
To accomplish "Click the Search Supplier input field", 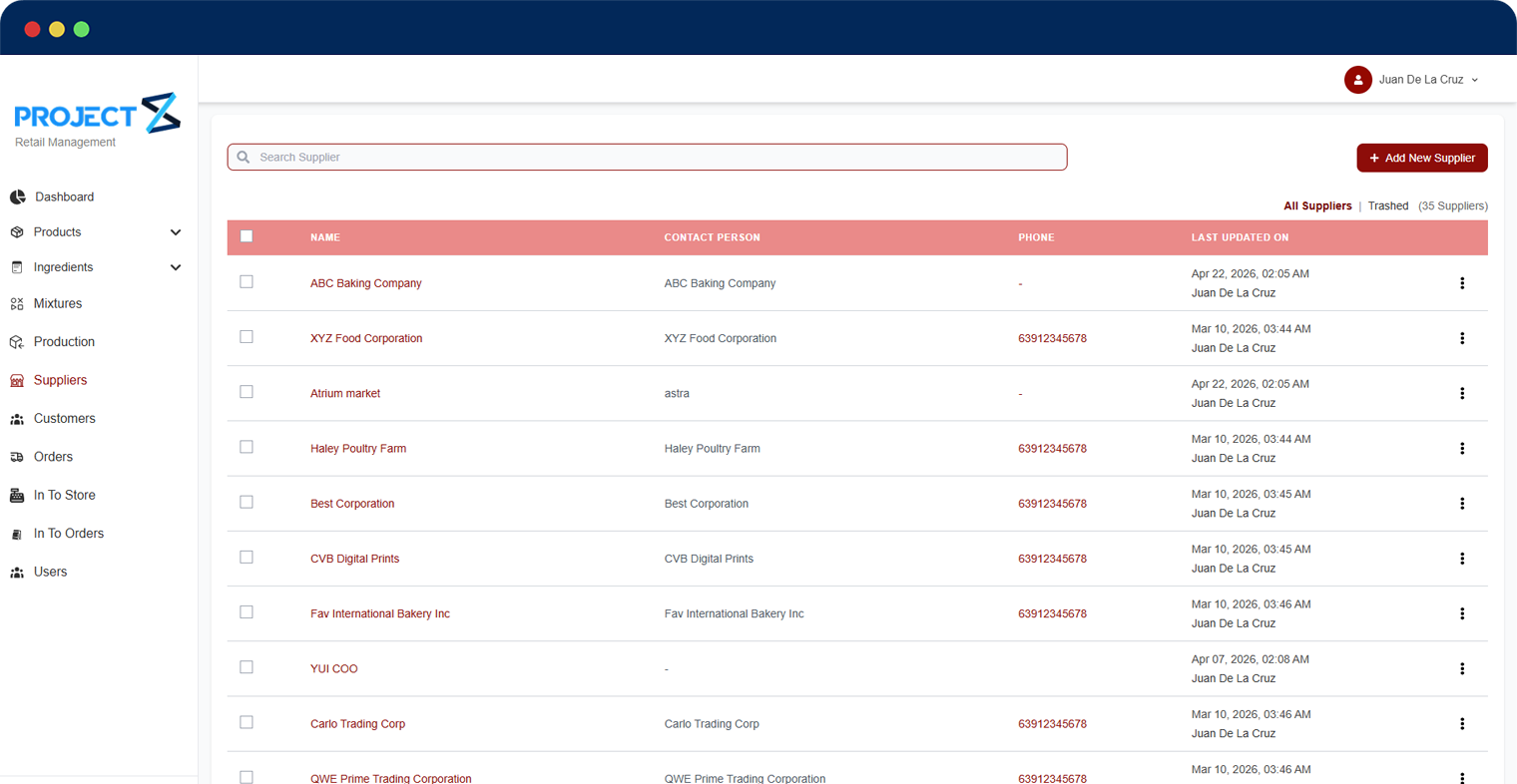I will 647,158.
